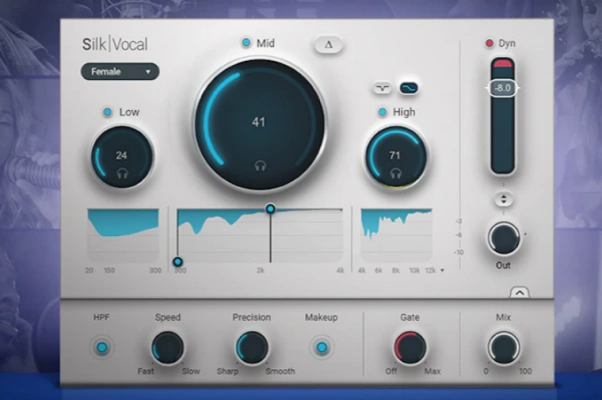The image size is (602, 400).
Task: Click the up/down link arrows below Dyn meter
Action: [503, 200]
